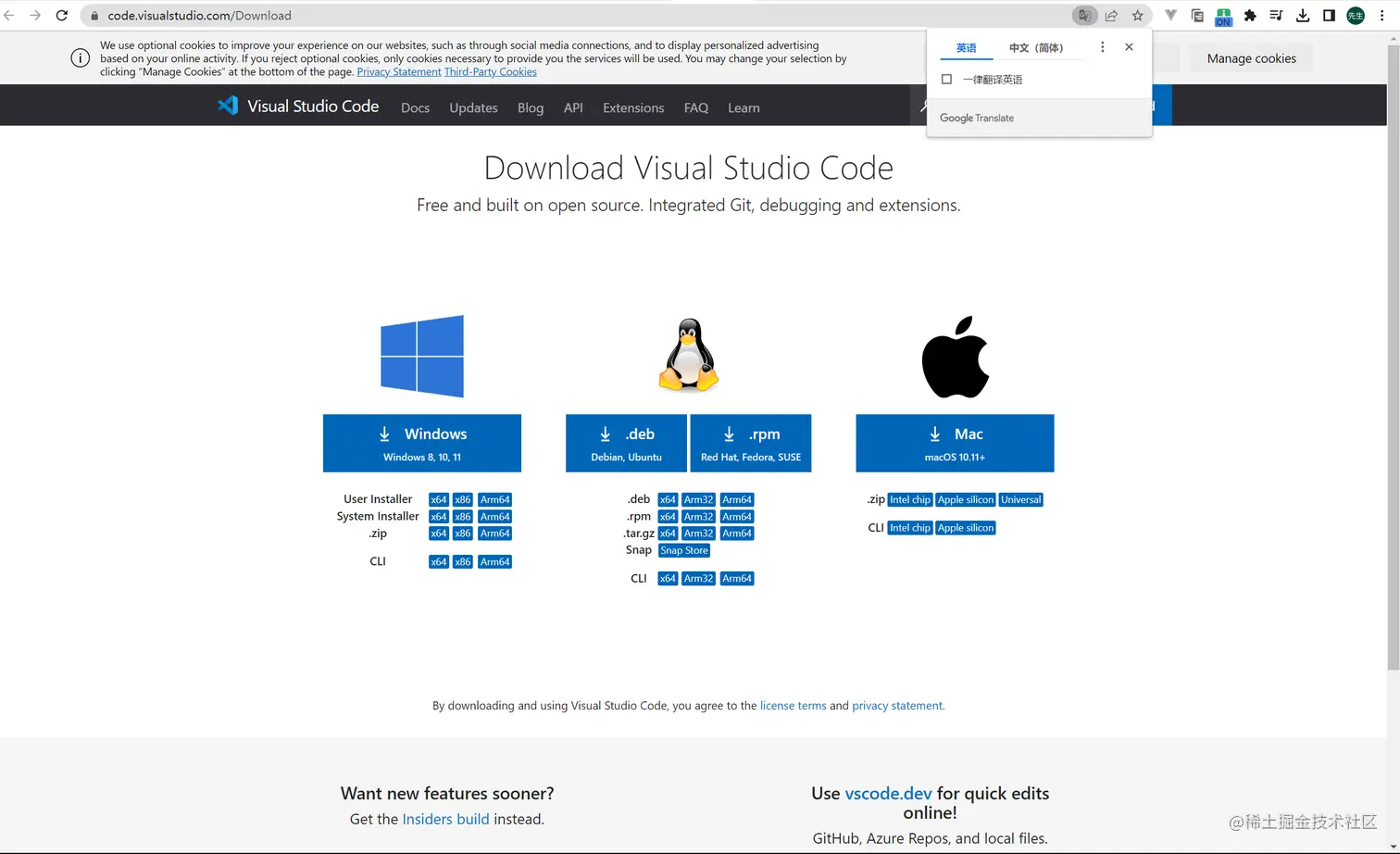This screenshot has width=1400, height=854.
Task: Open the Third-Party Cookies link
Action: tap(491, 72)
